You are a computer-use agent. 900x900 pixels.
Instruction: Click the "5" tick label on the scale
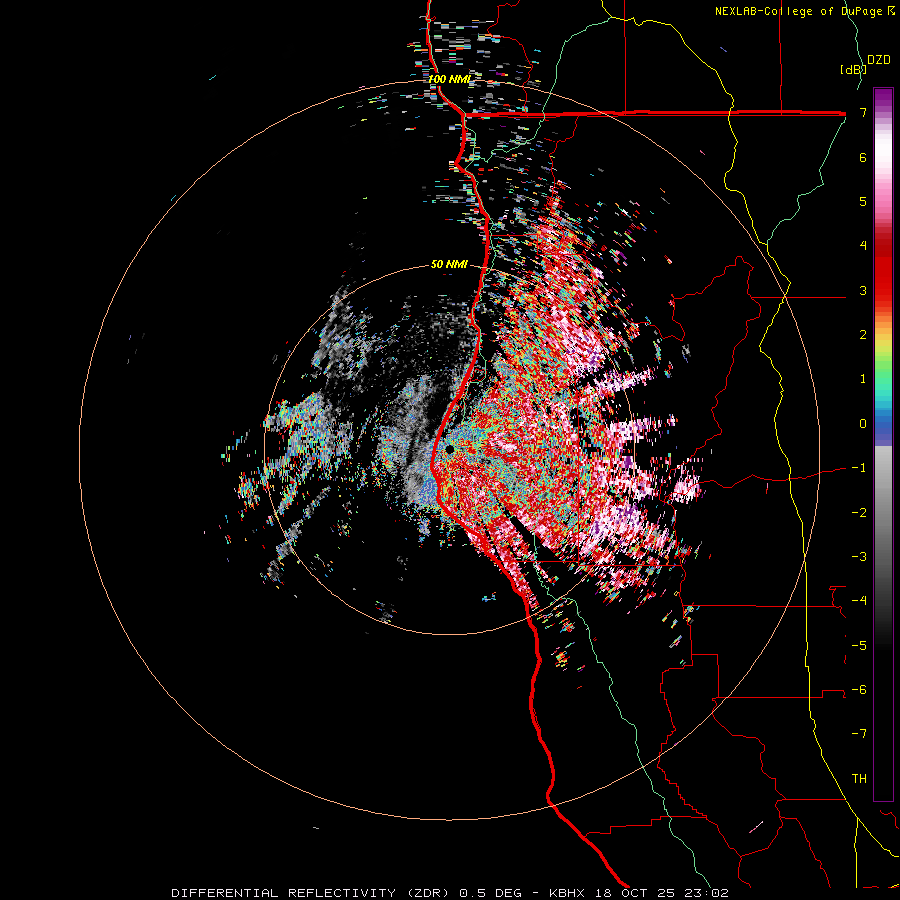(x=863, y=201)
